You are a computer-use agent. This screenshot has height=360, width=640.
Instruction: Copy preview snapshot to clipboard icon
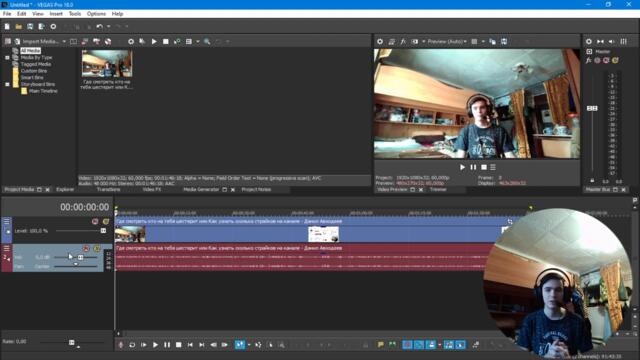[x=493, y=42]
